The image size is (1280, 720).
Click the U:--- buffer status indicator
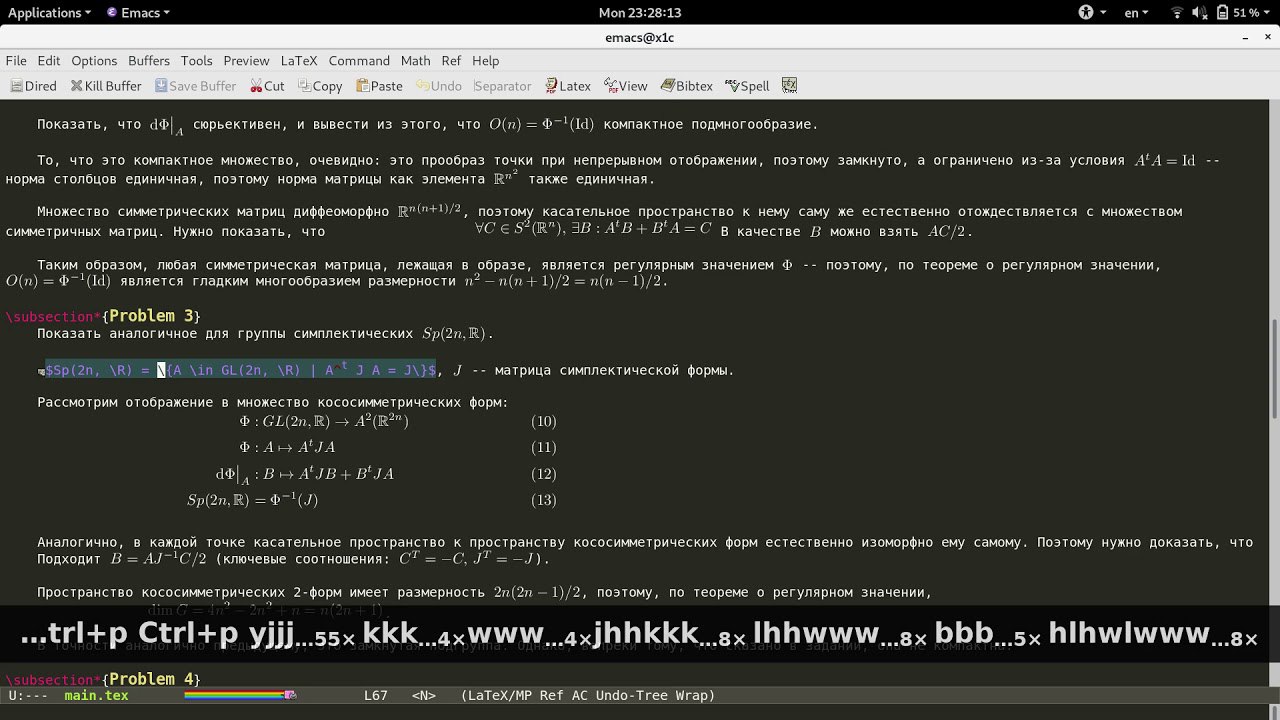click(30, 695)
